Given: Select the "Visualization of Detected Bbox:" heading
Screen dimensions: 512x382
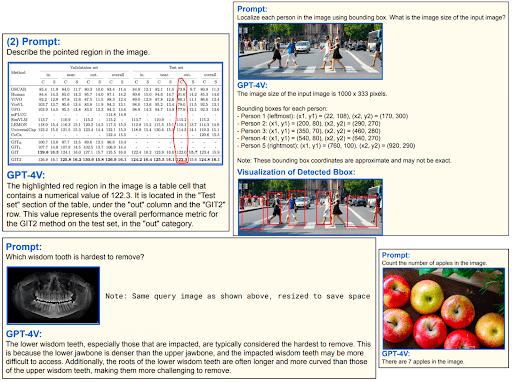Looking at the screenshot, I should pyautogui.click(x=296, y=172).
